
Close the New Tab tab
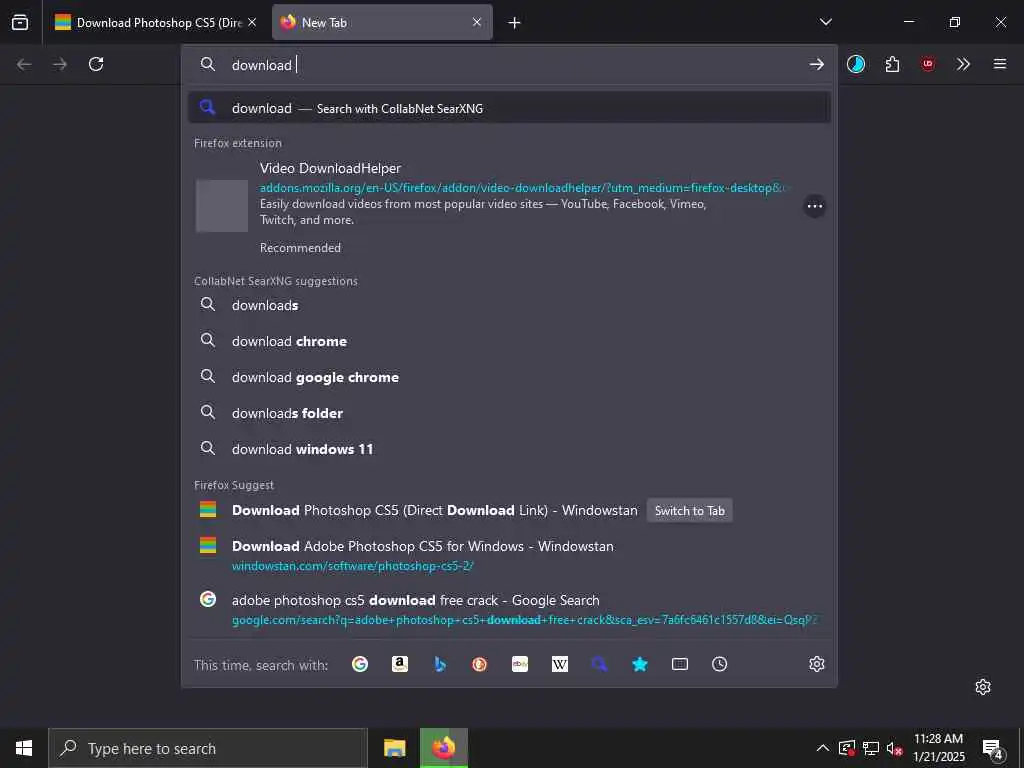477,22
